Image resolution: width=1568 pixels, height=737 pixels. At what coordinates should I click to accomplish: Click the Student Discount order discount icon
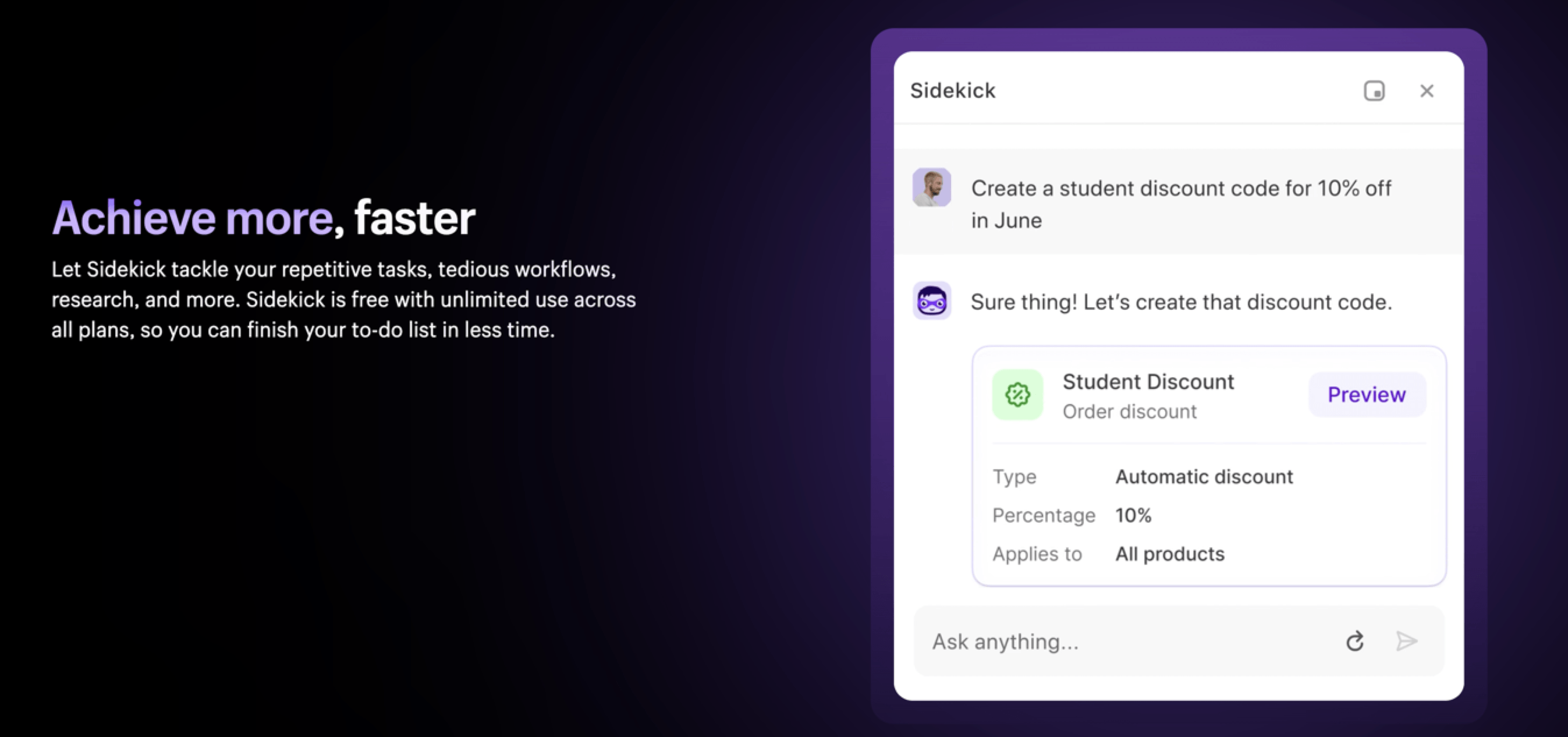(x=1018, y=394)
